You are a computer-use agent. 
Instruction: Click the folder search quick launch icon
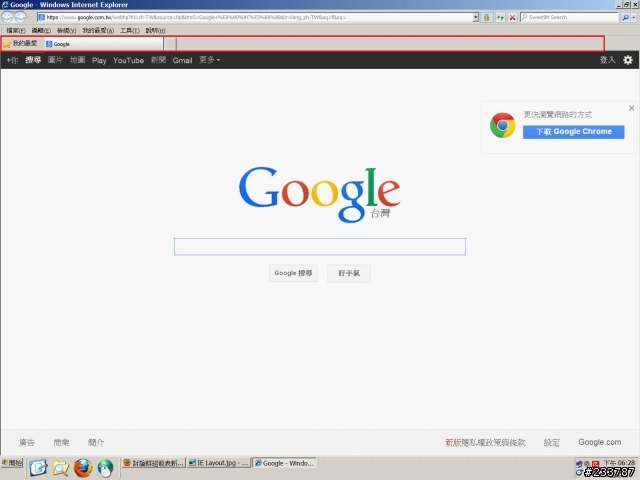click(x=61, y=468)
